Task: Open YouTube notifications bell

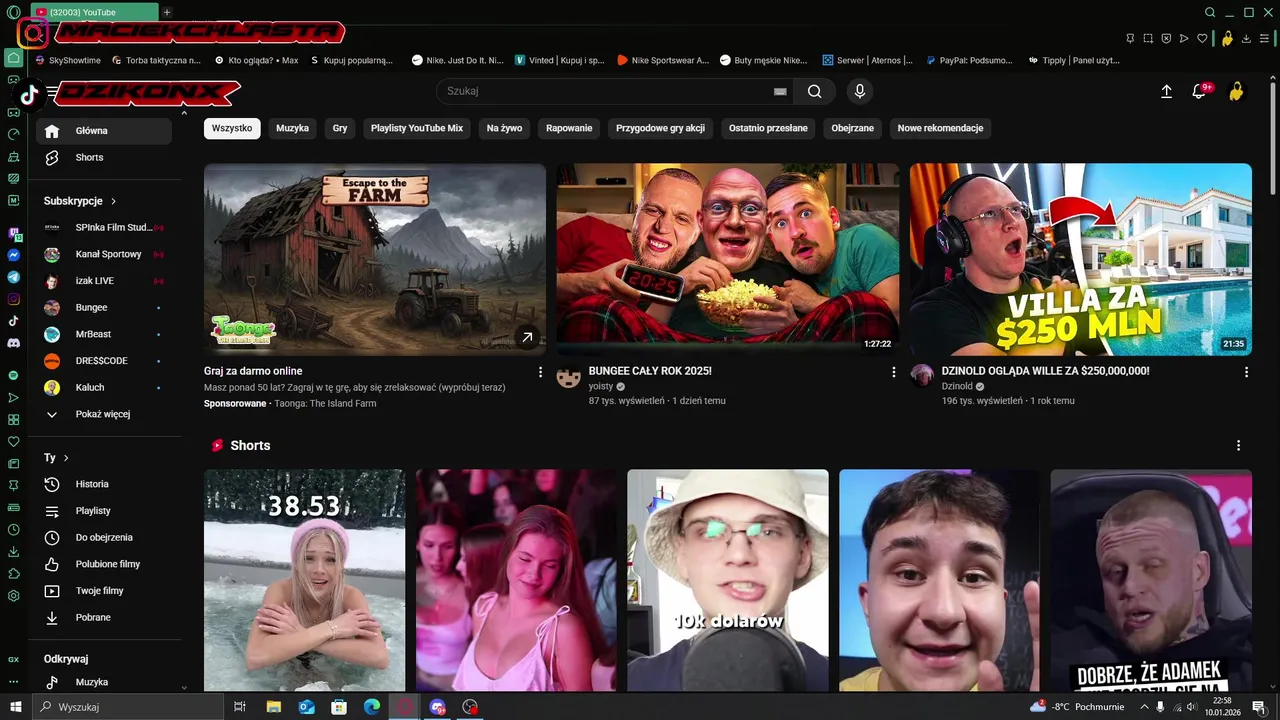Action: pos(1199,91)
